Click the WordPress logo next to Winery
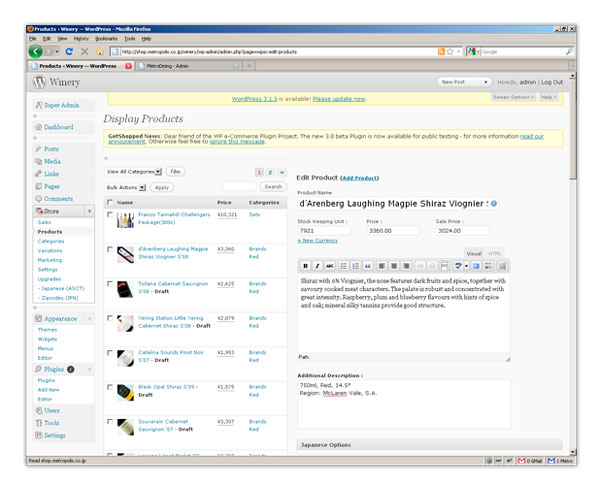The width and height of the screenshot is (600, 486). [42, 83]
